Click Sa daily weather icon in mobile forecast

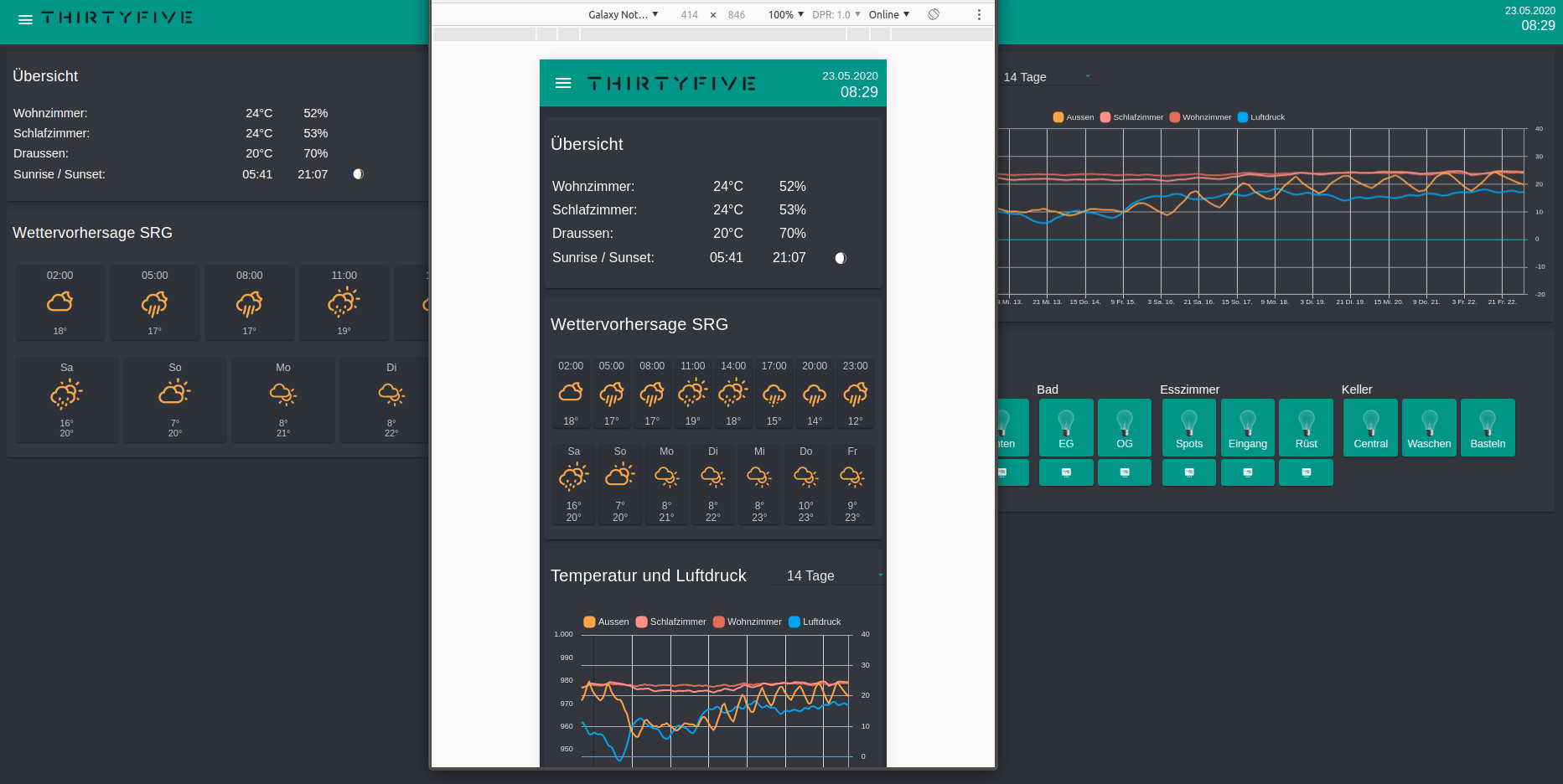574,477
